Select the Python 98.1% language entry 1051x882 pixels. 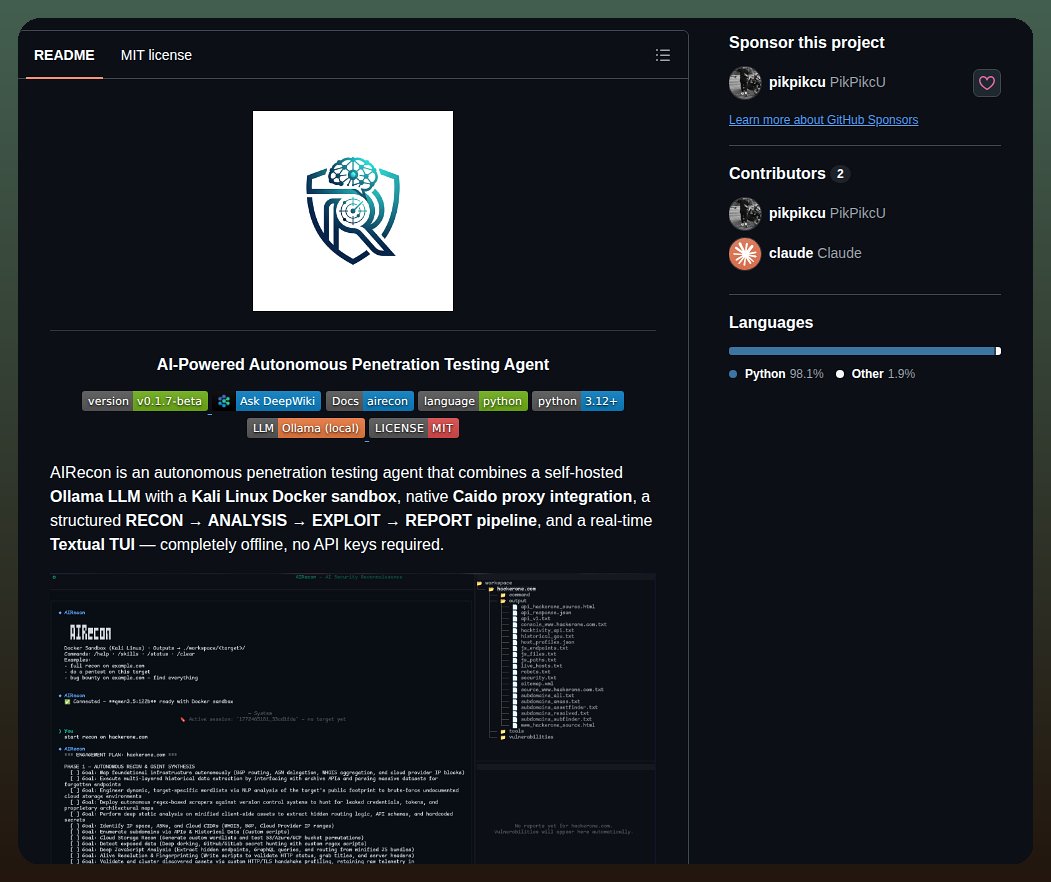(x=776, y=374)
